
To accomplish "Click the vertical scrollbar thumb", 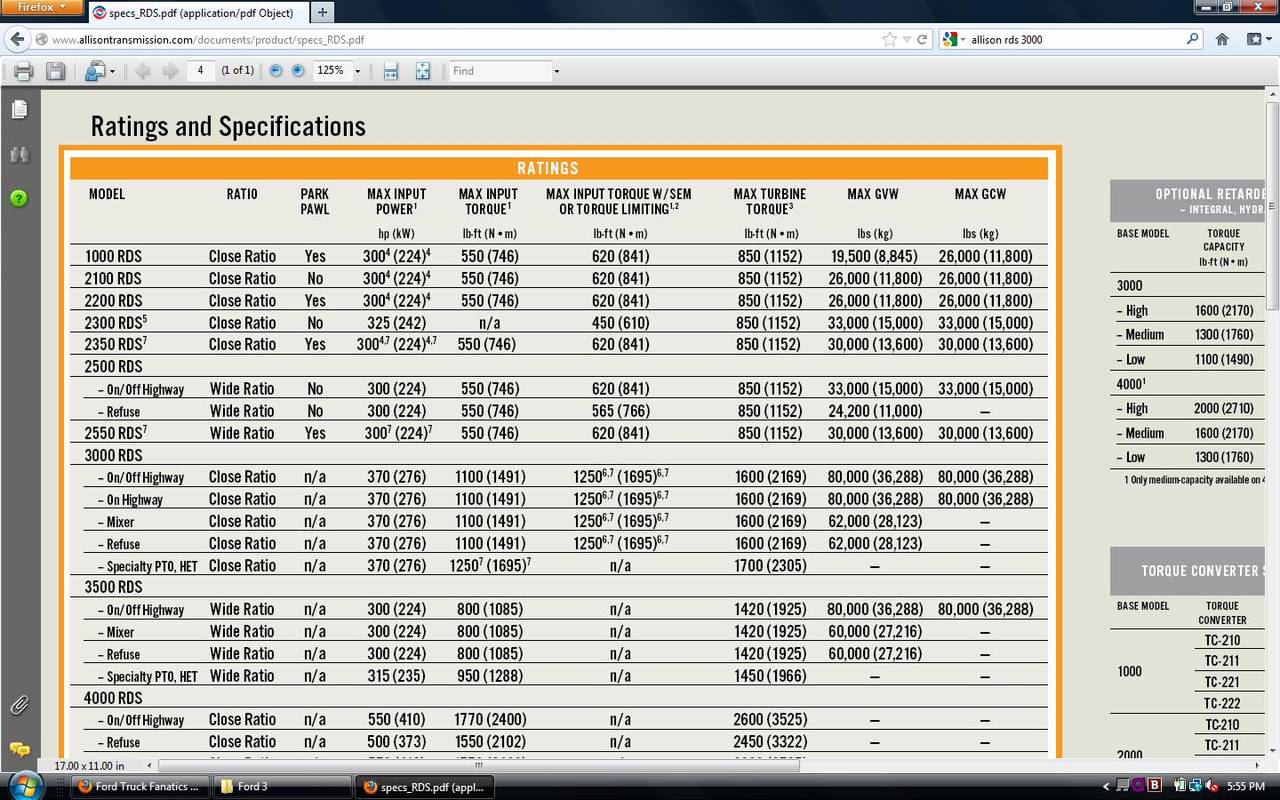I will click(1272, 205).
